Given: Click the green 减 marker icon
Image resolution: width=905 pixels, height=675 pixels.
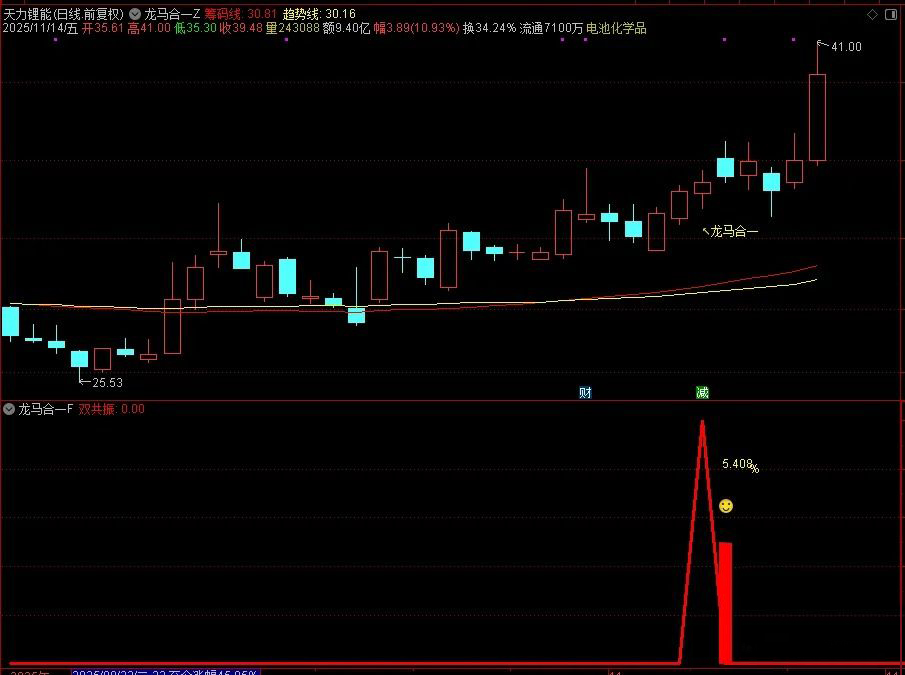Looking at the screenshot, I should (x=702, y=393).
